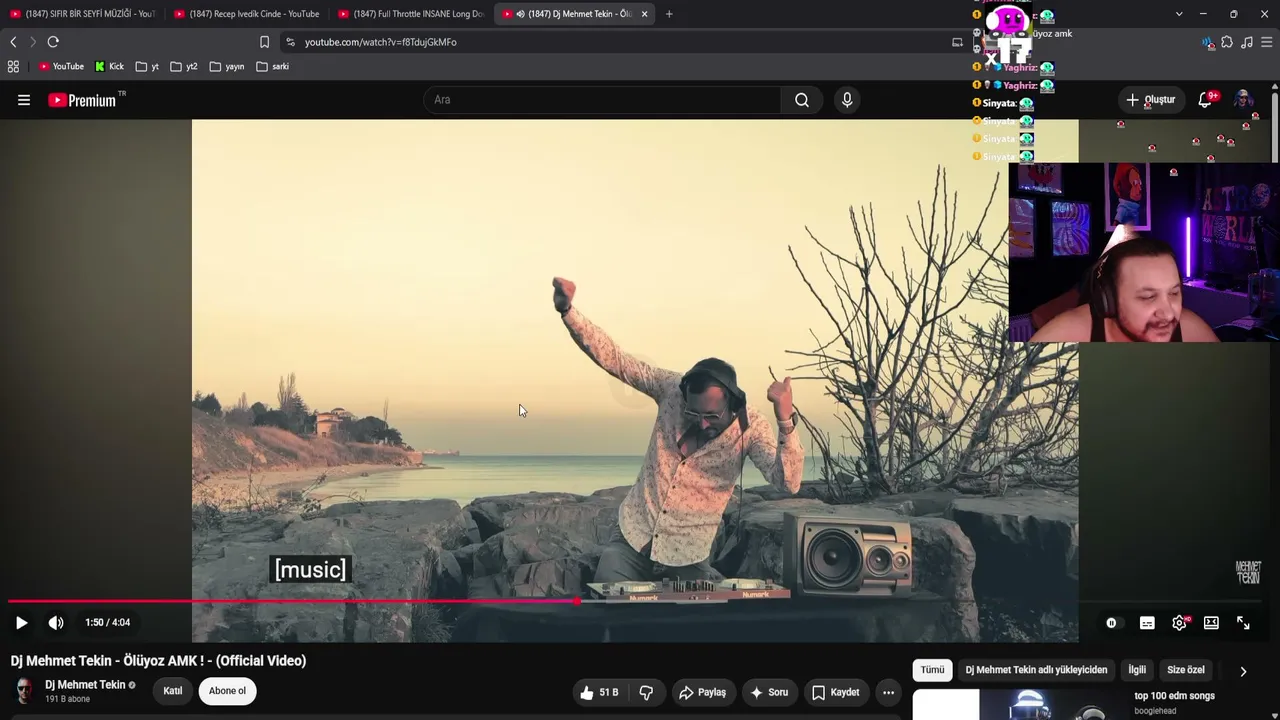This screenshot has width=1280, height=720.
Task: Click the youtube.com address bar URL
Action: (381, 42)
